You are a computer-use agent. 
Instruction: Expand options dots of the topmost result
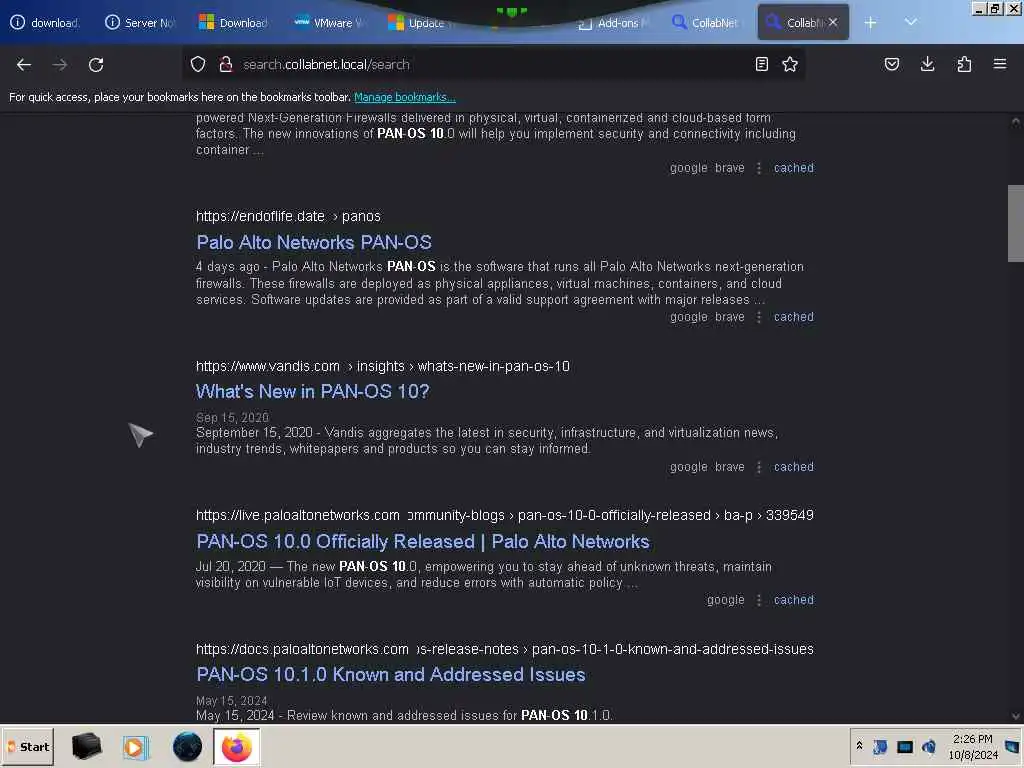pyautogui.click(x=759, y=168)
